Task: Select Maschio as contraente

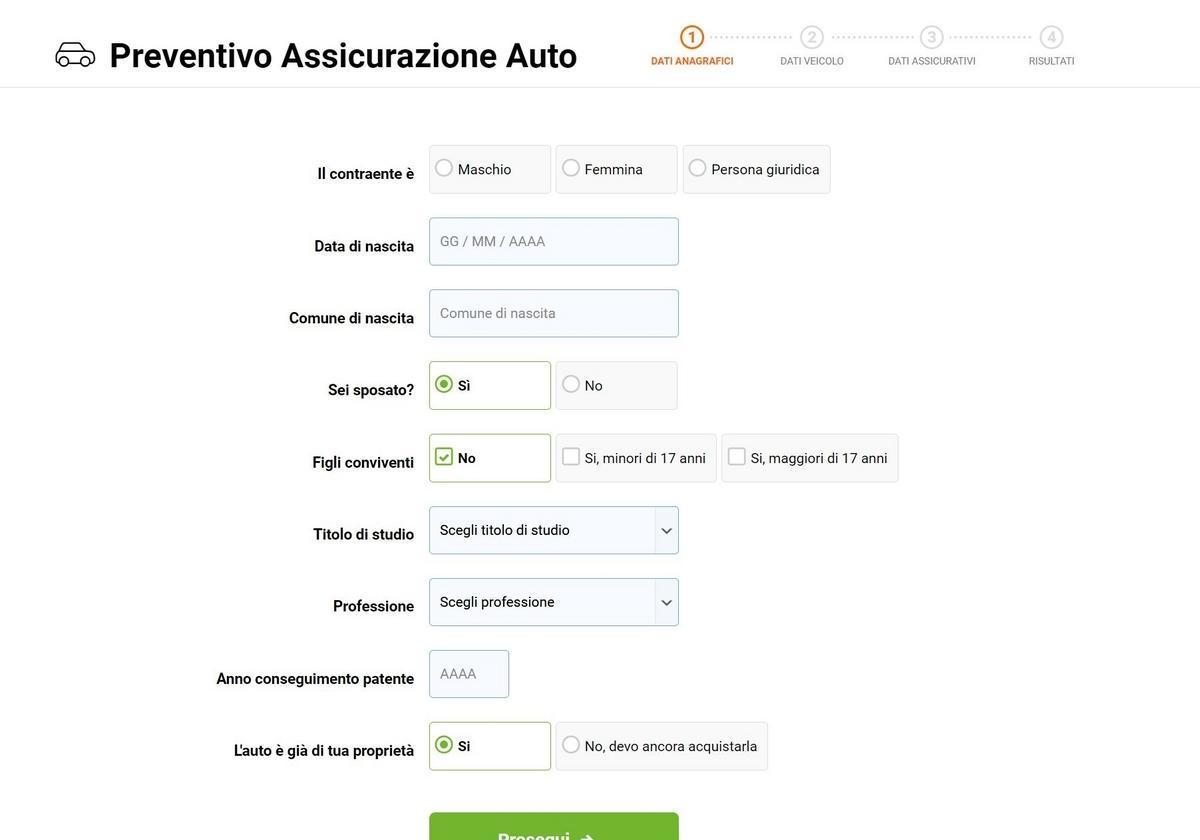Action: [x=444, y=169]
